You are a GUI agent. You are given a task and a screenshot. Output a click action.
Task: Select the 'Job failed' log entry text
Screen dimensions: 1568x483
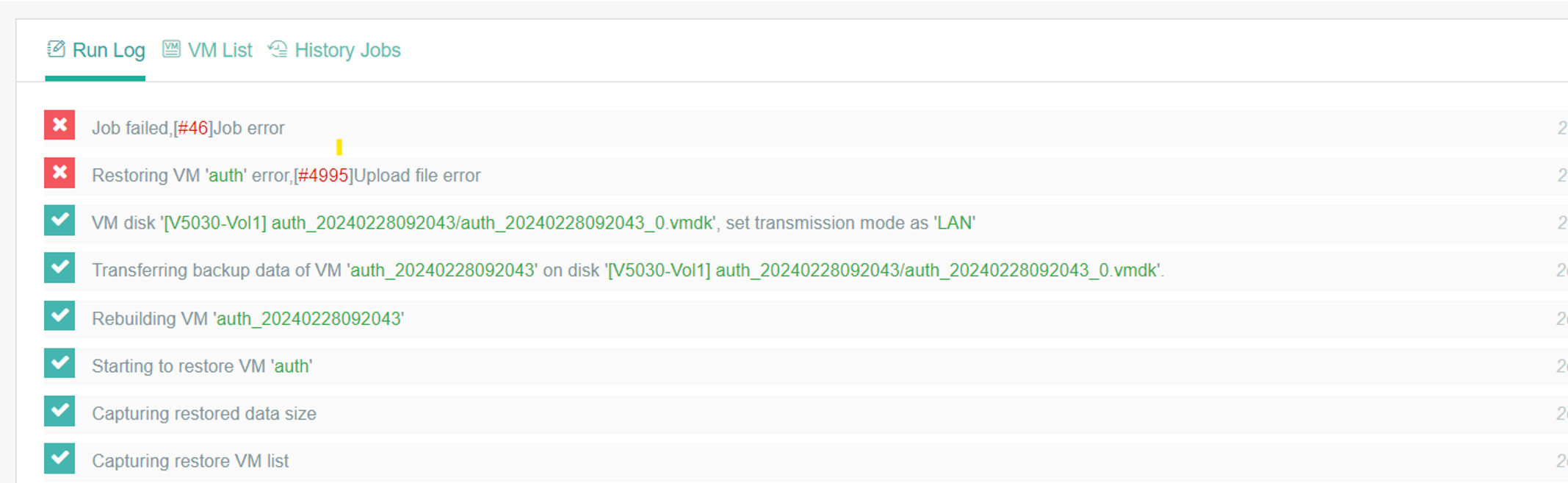[x=131, y=128]
